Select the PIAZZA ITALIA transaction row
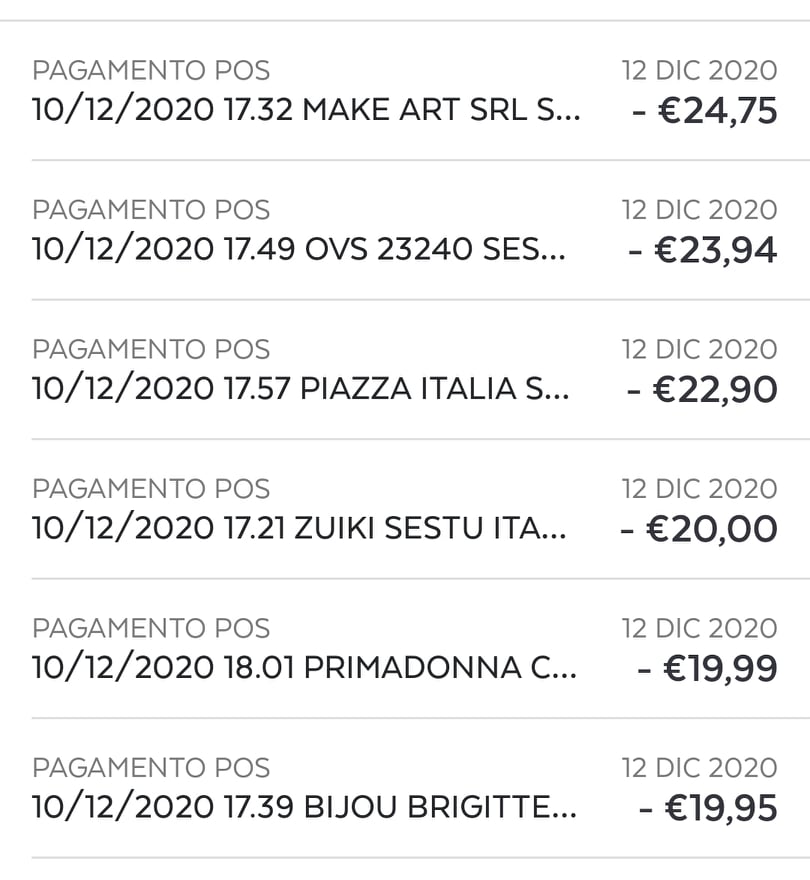This screenshot has height=880, width=810. (405, 369)
